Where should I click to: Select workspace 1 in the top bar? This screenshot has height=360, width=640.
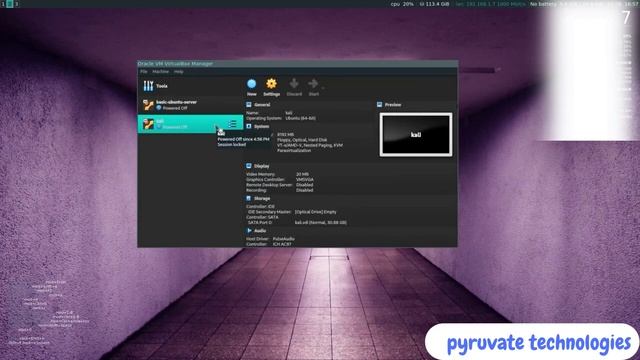pos(3,4)
